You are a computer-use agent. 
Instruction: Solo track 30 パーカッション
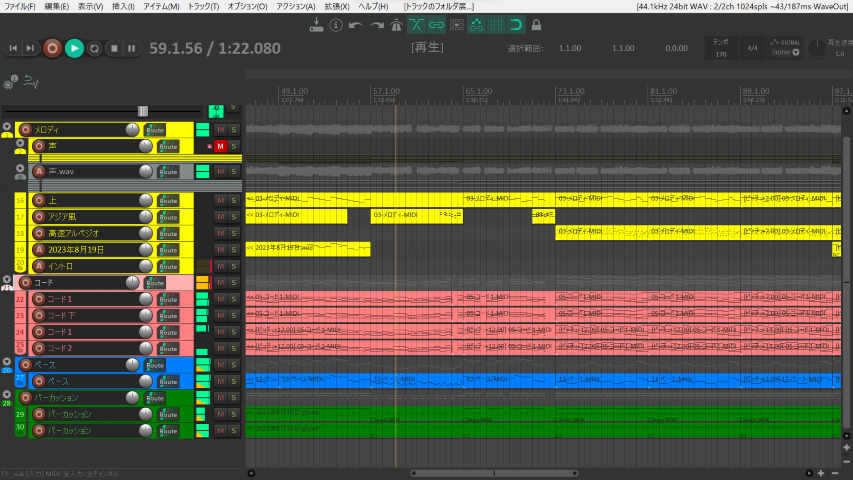click(x=234, y=430)
